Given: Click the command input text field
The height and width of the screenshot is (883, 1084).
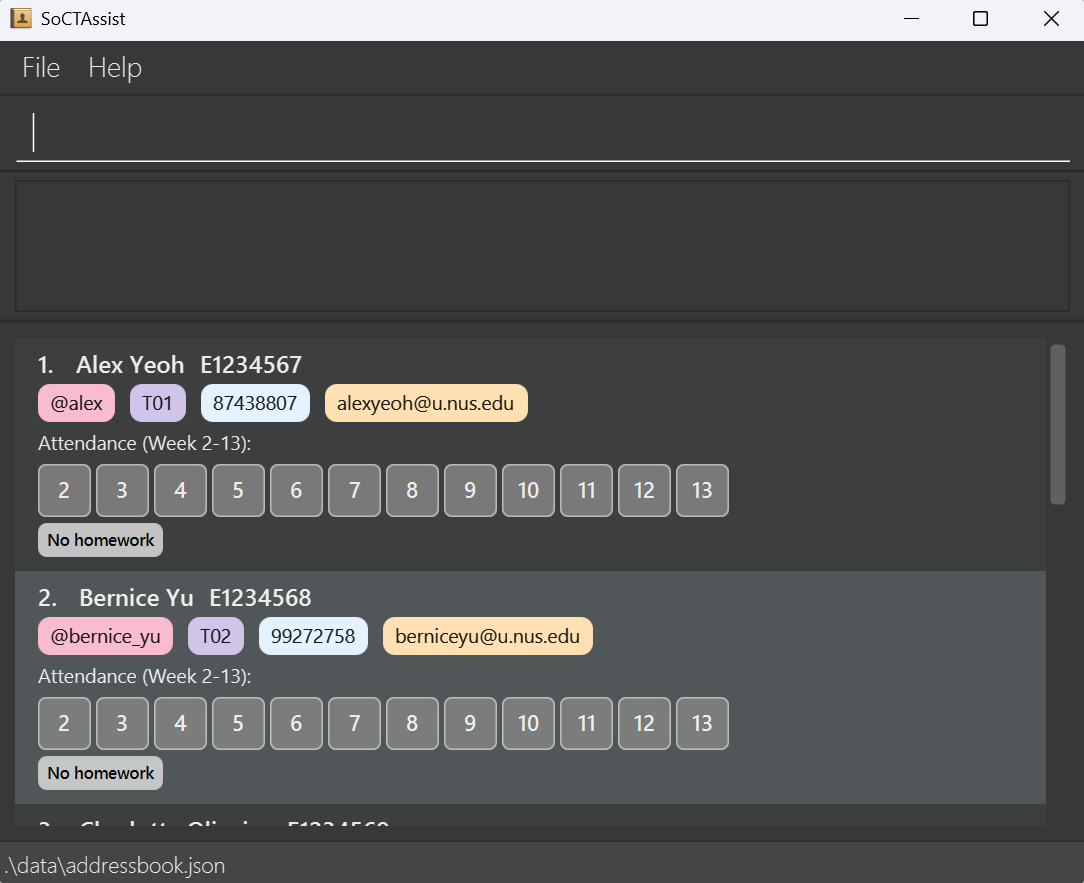Looking at the screenshot, I should [543, 133].
